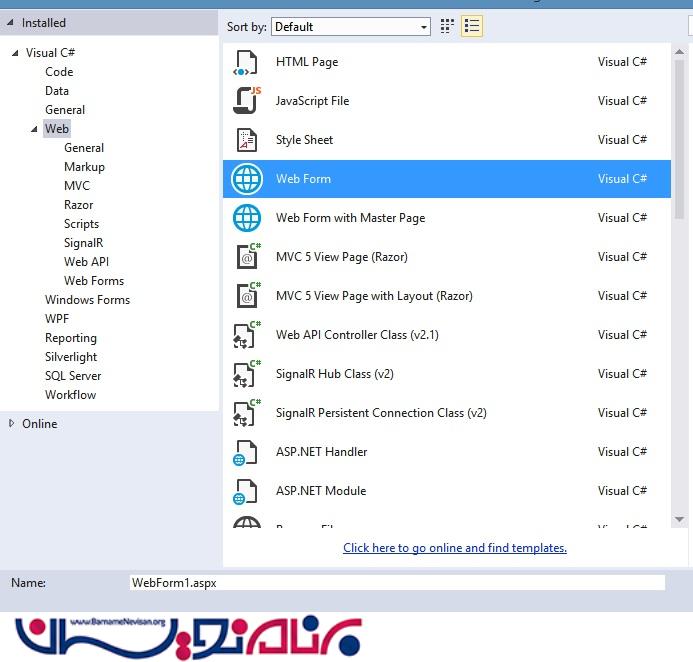693x662 pixels.
Task: Choose the ASP.NET Handler icon
Action: [x=246, y=452]
